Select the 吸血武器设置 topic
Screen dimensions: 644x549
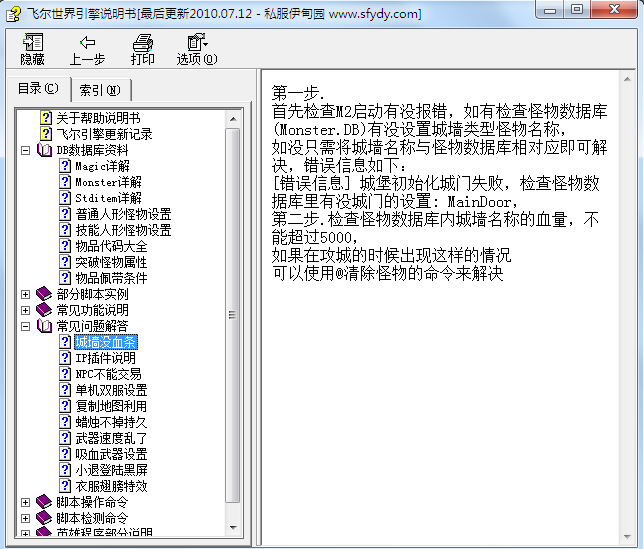tap(111, 454)
